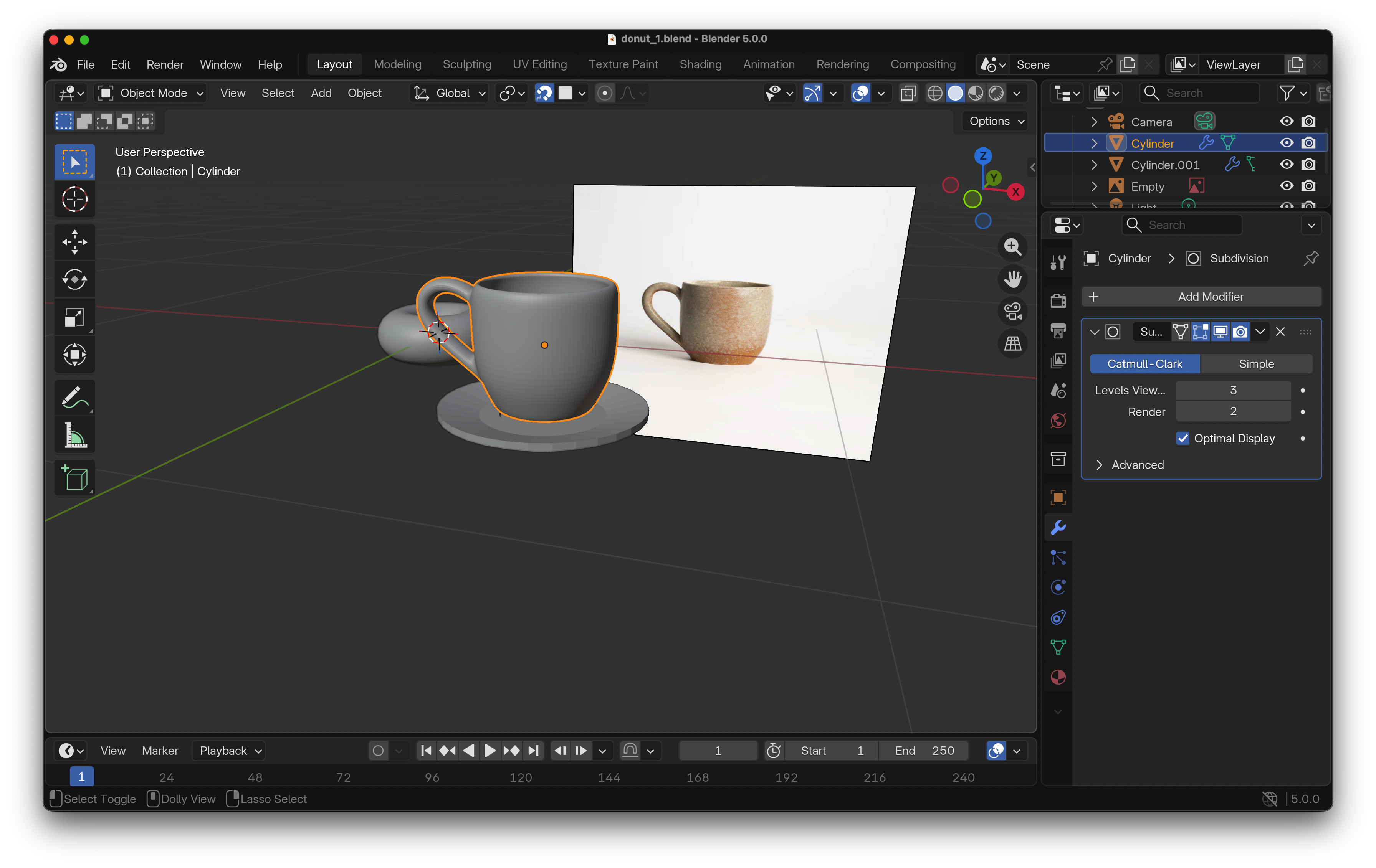Toggle Edit Mode display for the Subdivision modifier

[x=1201, y=331]
